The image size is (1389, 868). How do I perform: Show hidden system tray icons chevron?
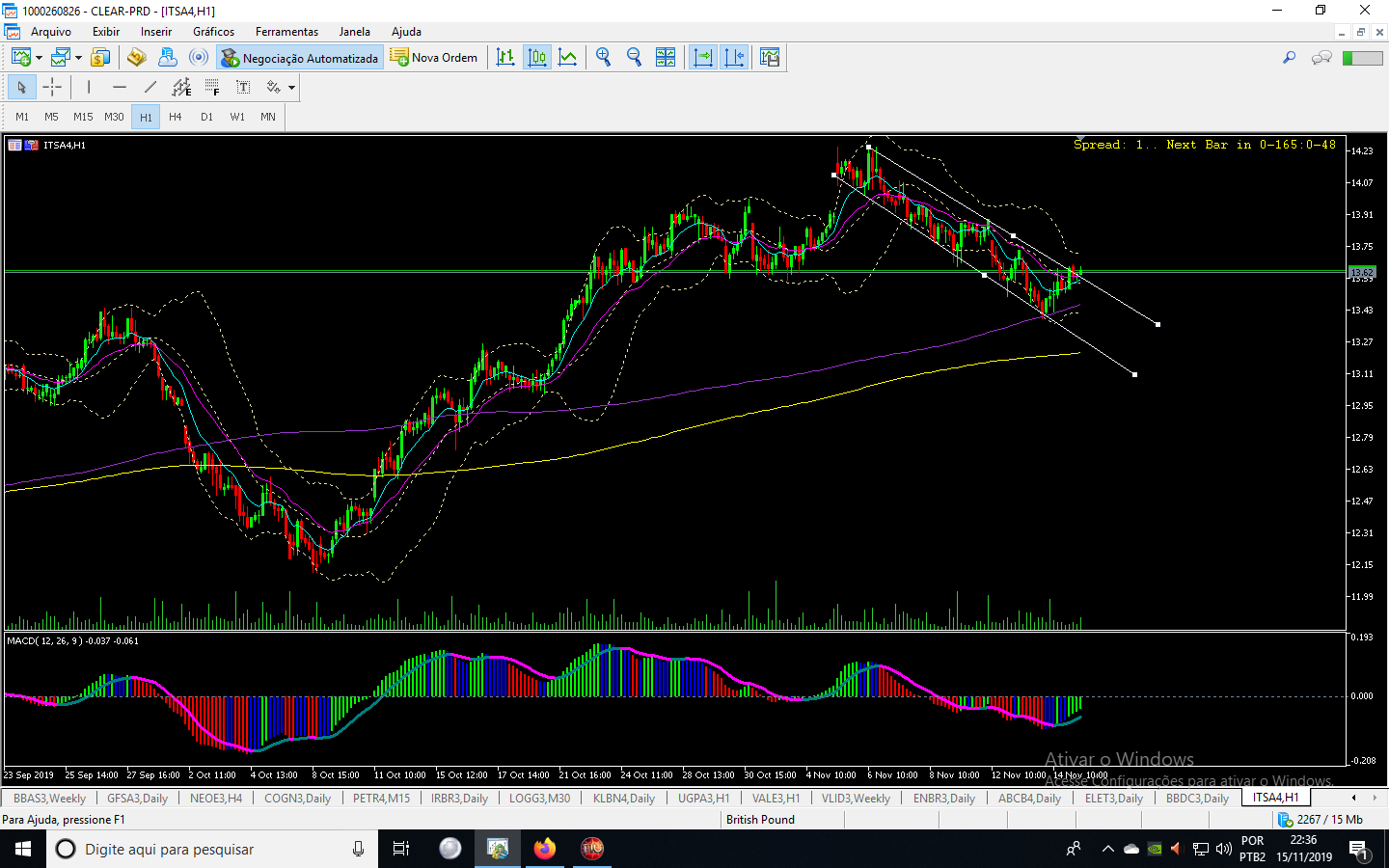pos(1107,849)
